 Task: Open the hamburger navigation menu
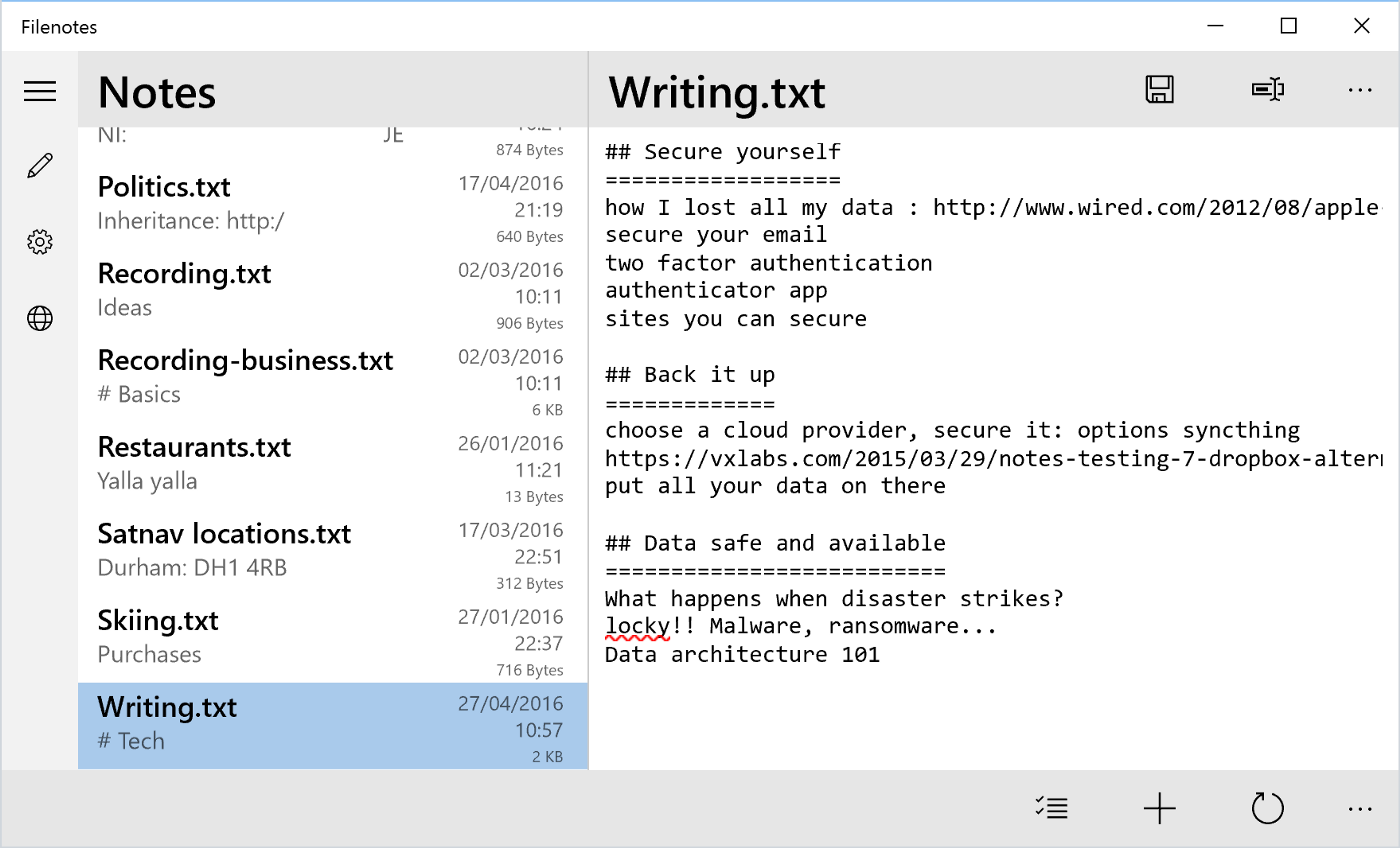(x=40, y=91)
